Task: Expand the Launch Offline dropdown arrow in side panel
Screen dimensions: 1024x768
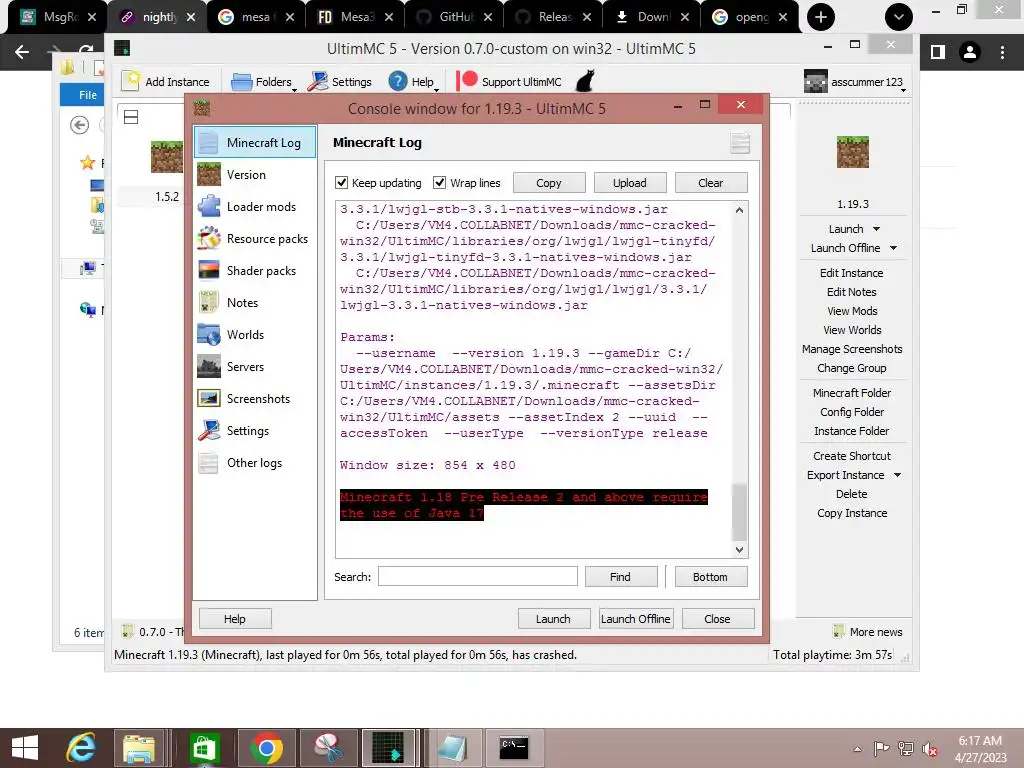Action: [x=893, y=248]
